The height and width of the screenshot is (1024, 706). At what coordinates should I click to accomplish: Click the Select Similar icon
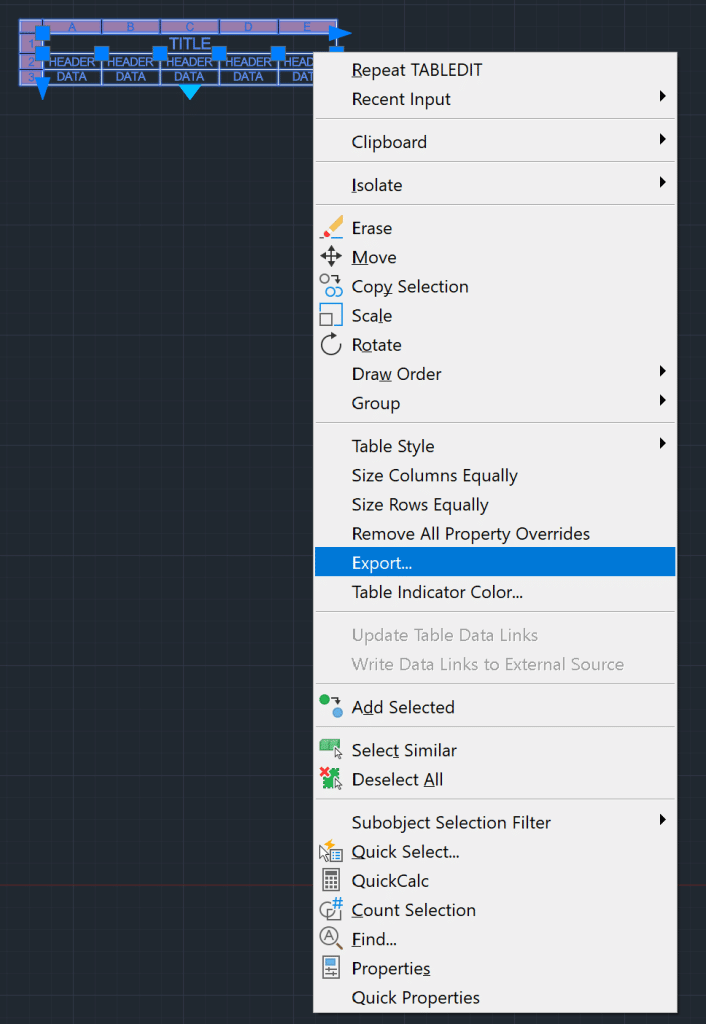331,750
